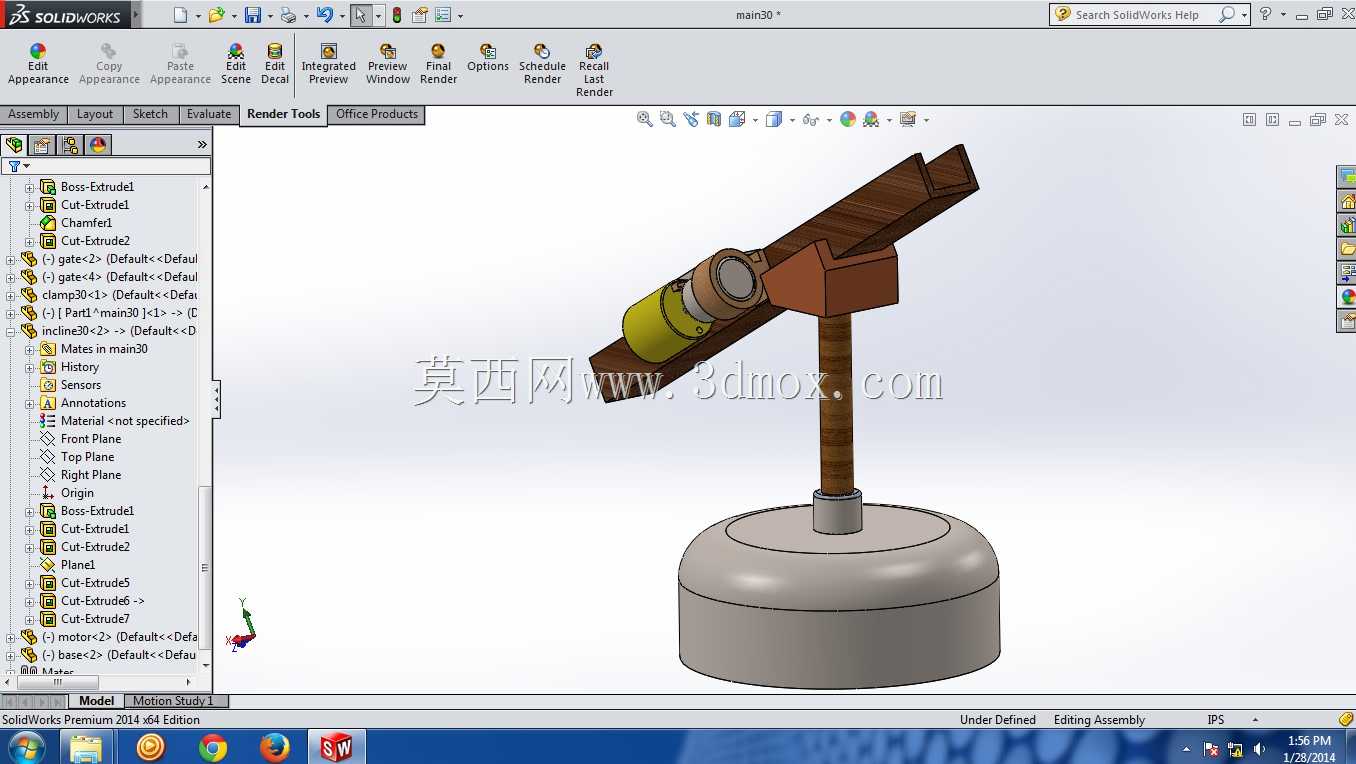This screenshot has height=764, width=1356.
Task: Expand the Annotations folder
Action: (x=30, y=403)
